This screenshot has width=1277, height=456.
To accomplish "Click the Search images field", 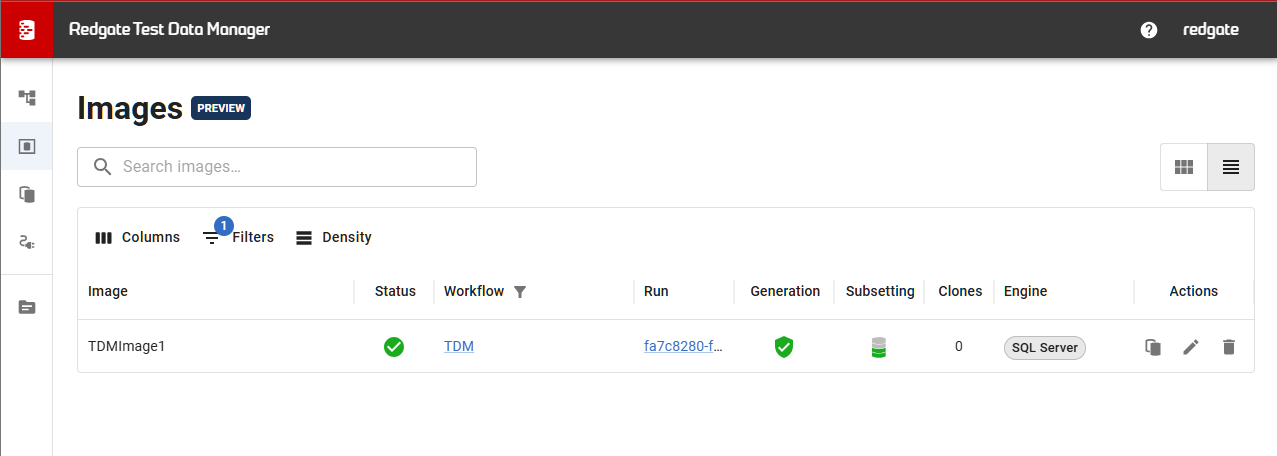I will [290, 167].
